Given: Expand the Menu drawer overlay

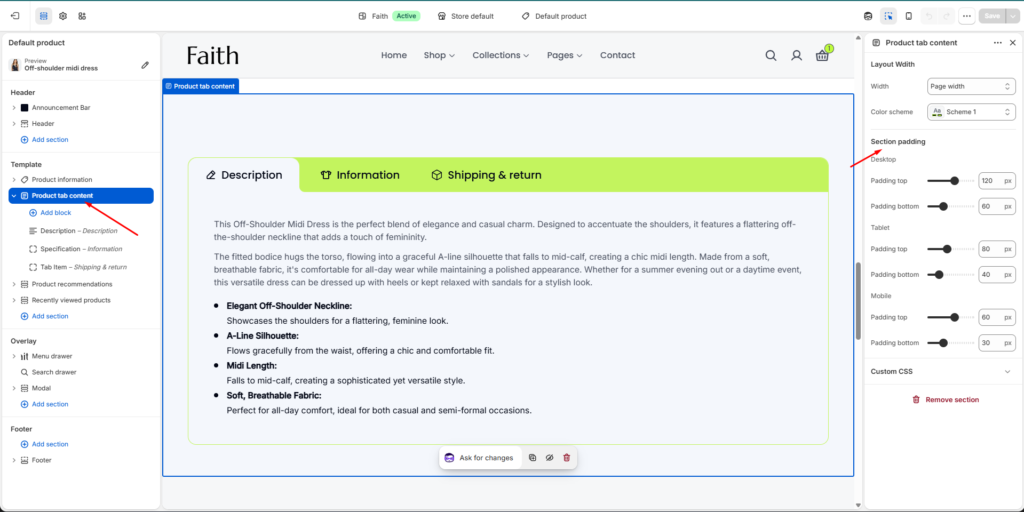Looking at the screenshot, I should tap(14, 357).
